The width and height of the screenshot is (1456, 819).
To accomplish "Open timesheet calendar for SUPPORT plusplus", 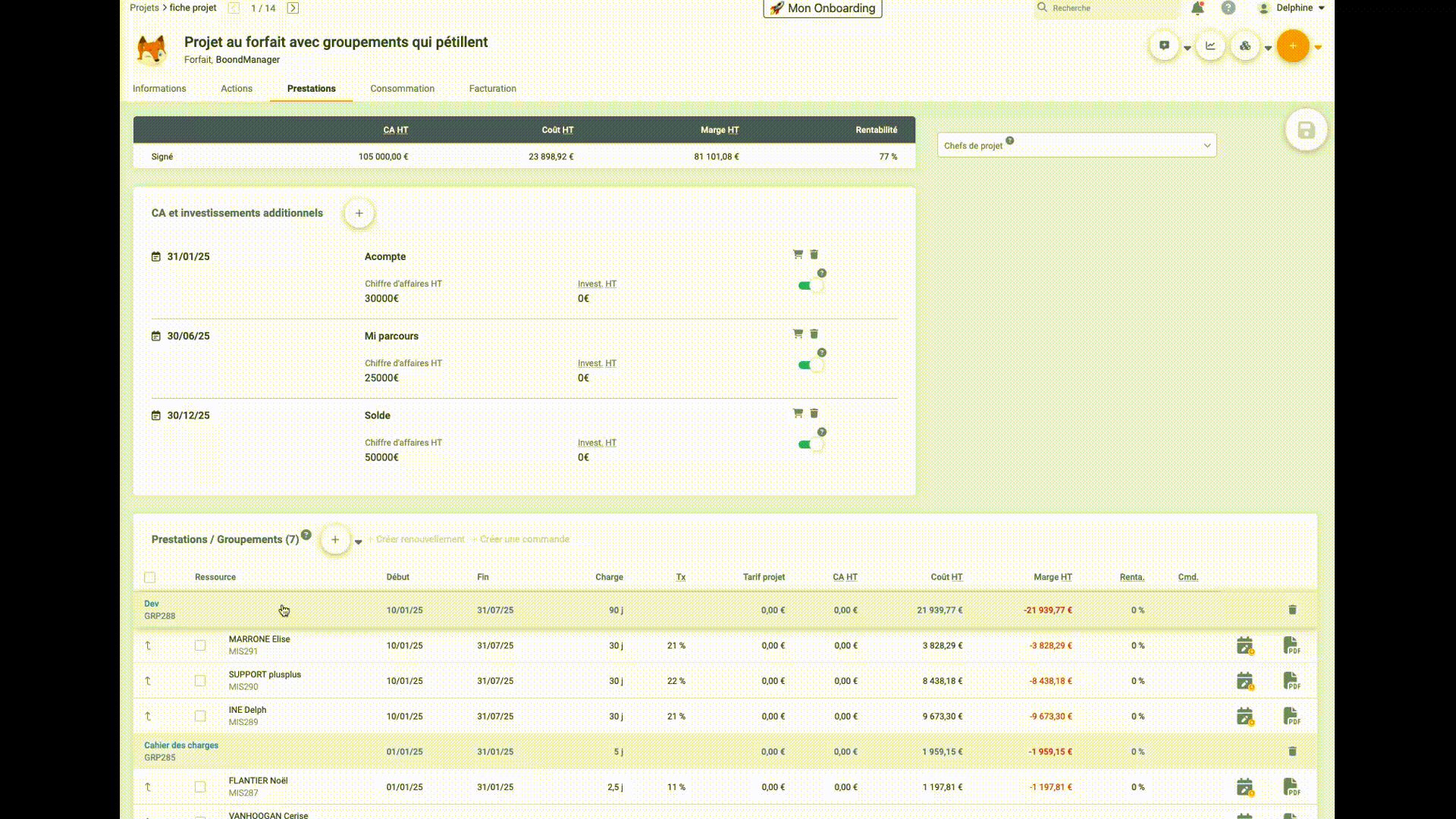I will click(1244, 681).
